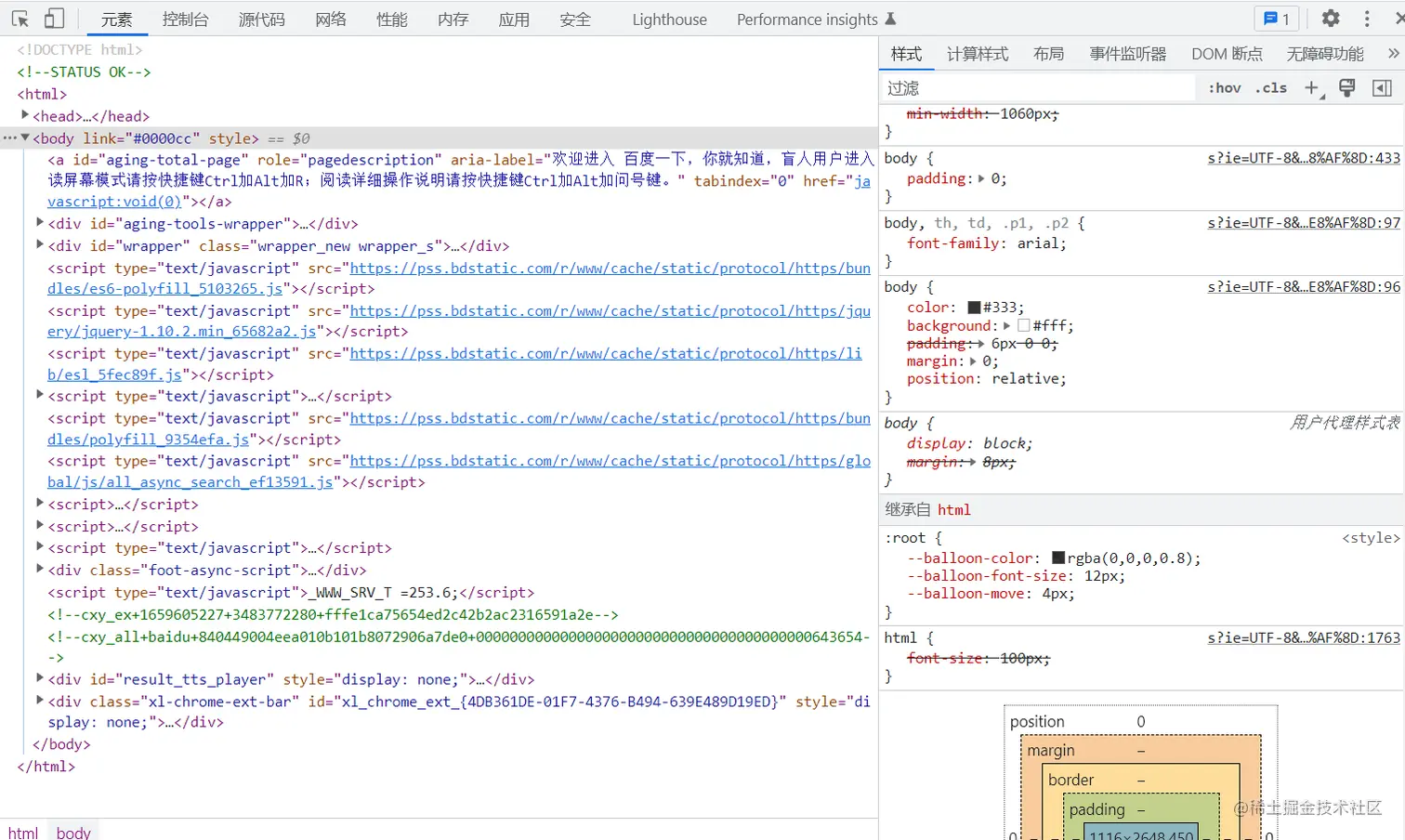Viewport: 1405px width, 840px height.
Task: Open the 性能 tab
Action: tap(391, 20)
